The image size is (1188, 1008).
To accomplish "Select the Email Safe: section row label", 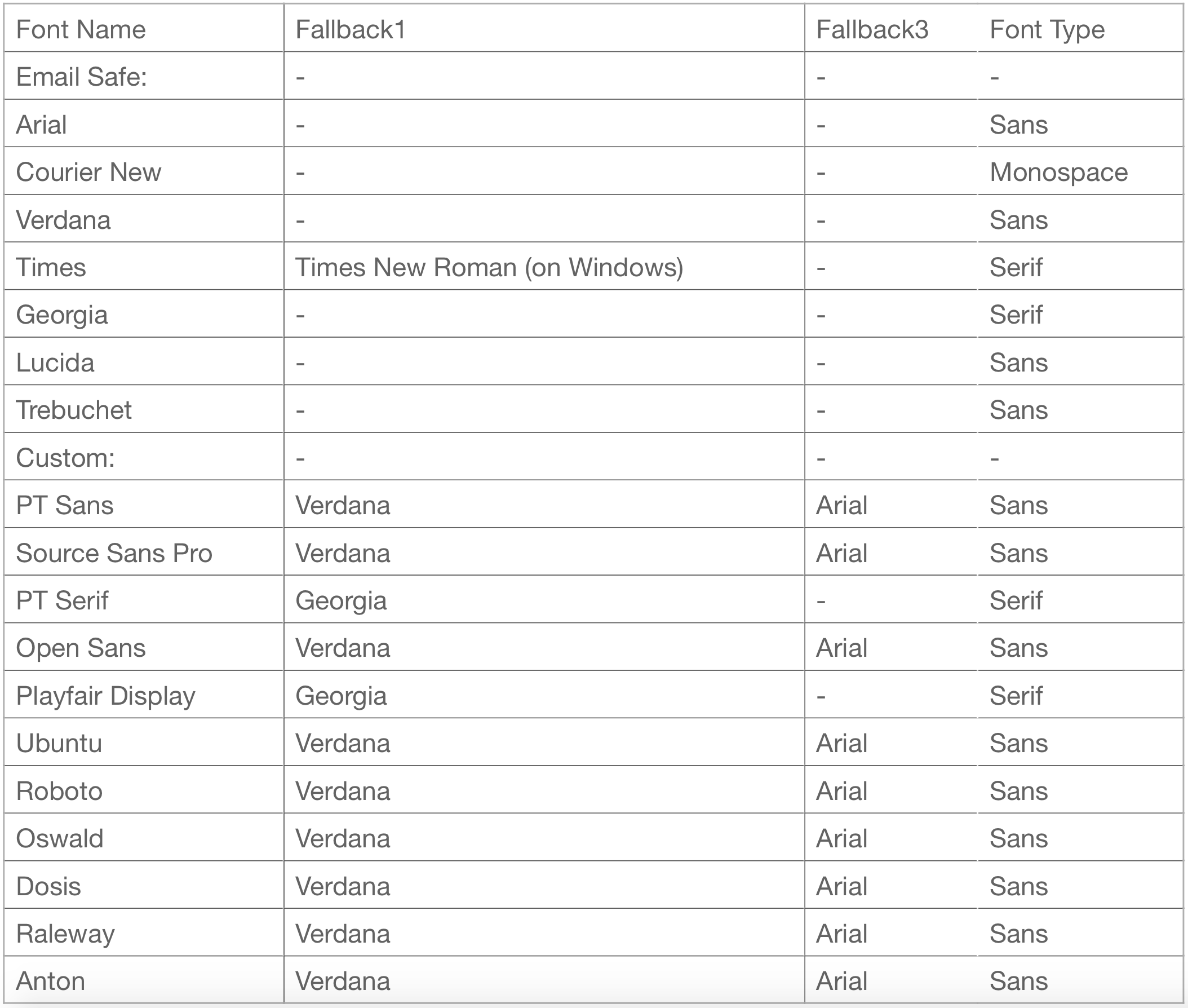I will coord(82,77).
